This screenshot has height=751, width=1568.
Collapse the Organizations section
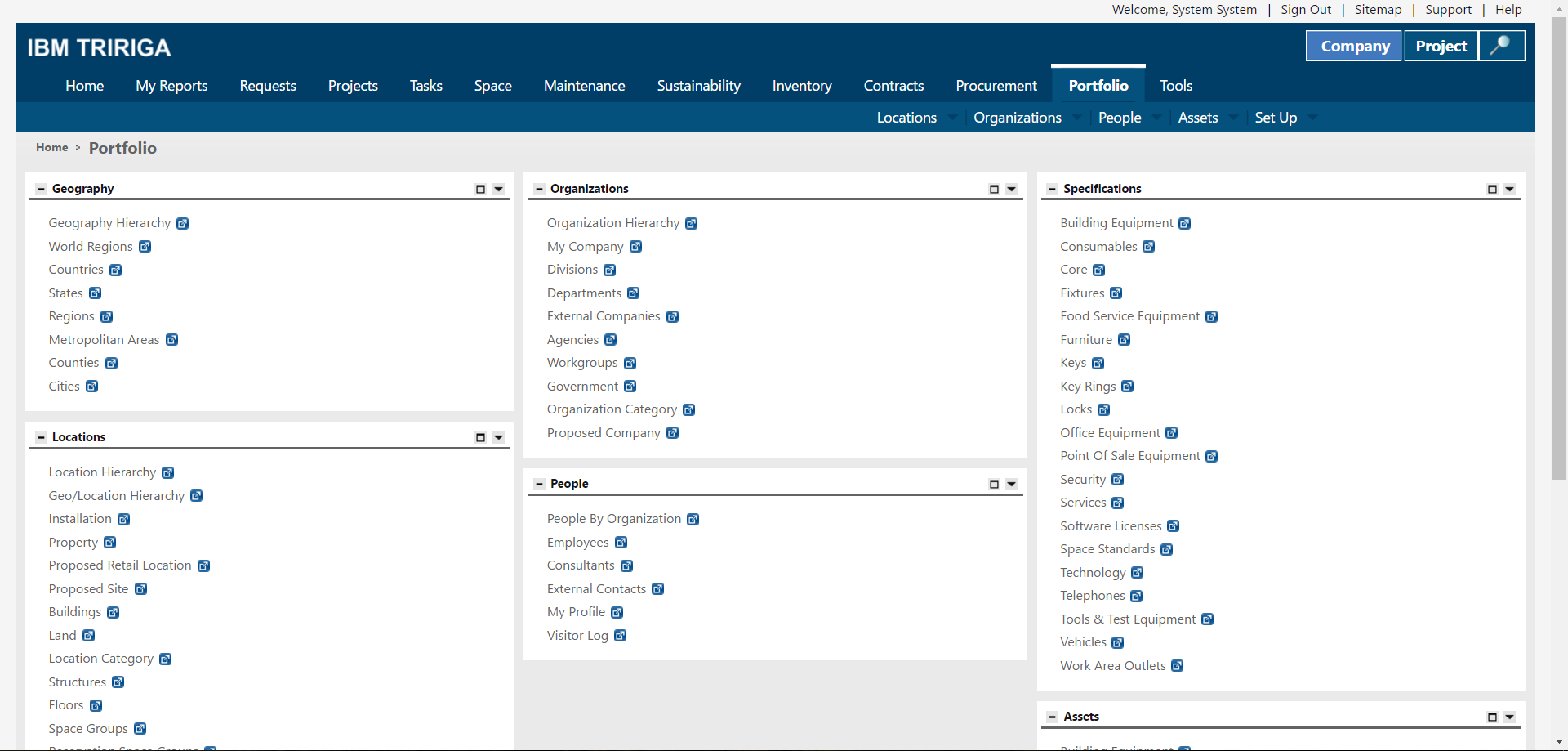tap(539, 190)
